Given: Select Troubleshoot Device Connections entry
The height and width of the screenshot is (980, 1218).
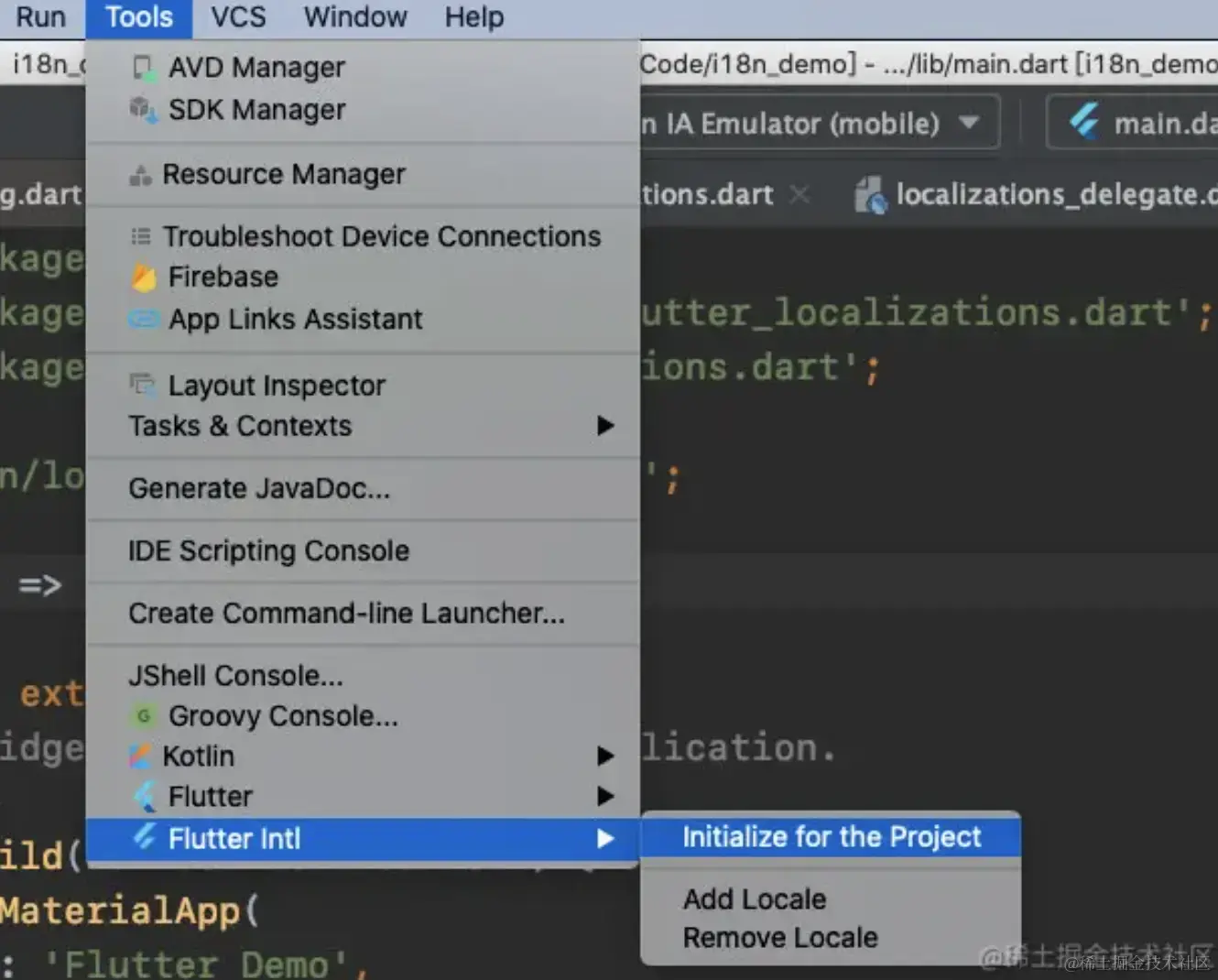Looking at the screenshot, I should (363, 236).
